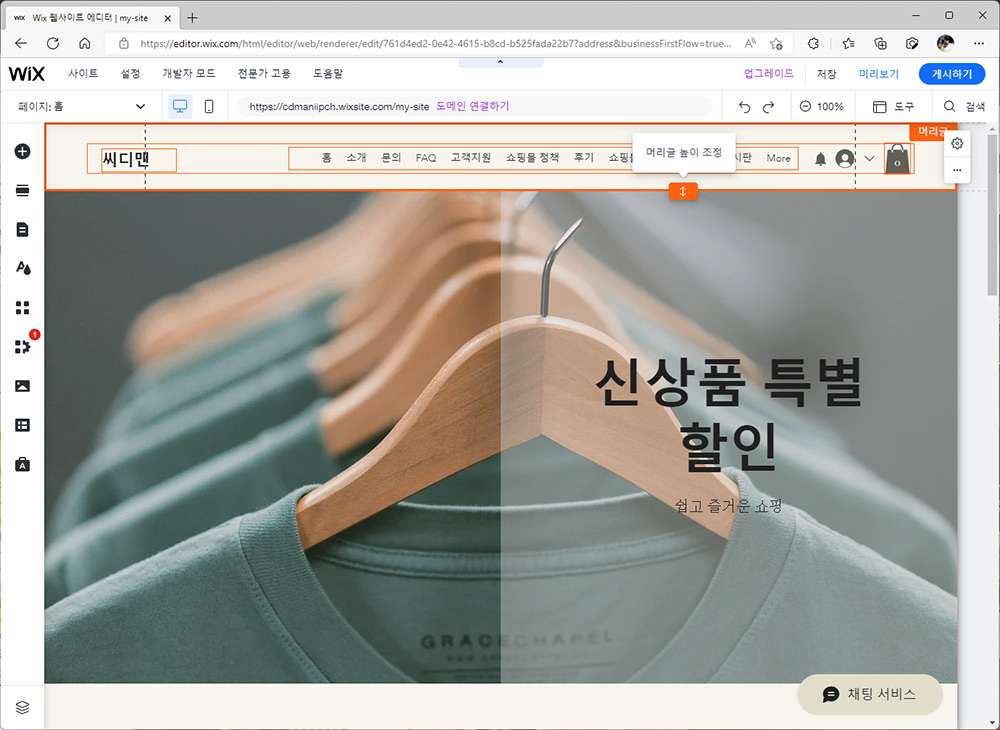The width and height of the screenshot is (1000, 730).
Task: Close the Wix editor browser tab
Action: pyautogui.click(x=168, y=18)
